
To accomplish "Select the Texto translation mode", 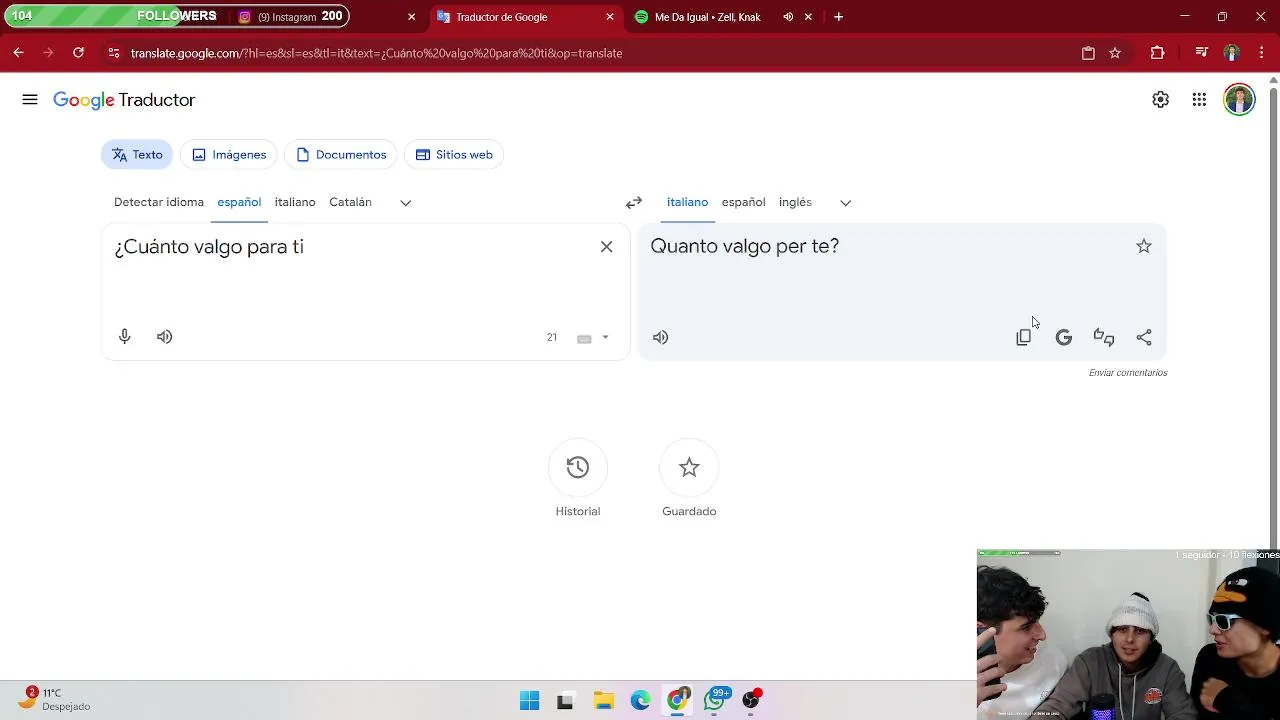I will [137, 155].
